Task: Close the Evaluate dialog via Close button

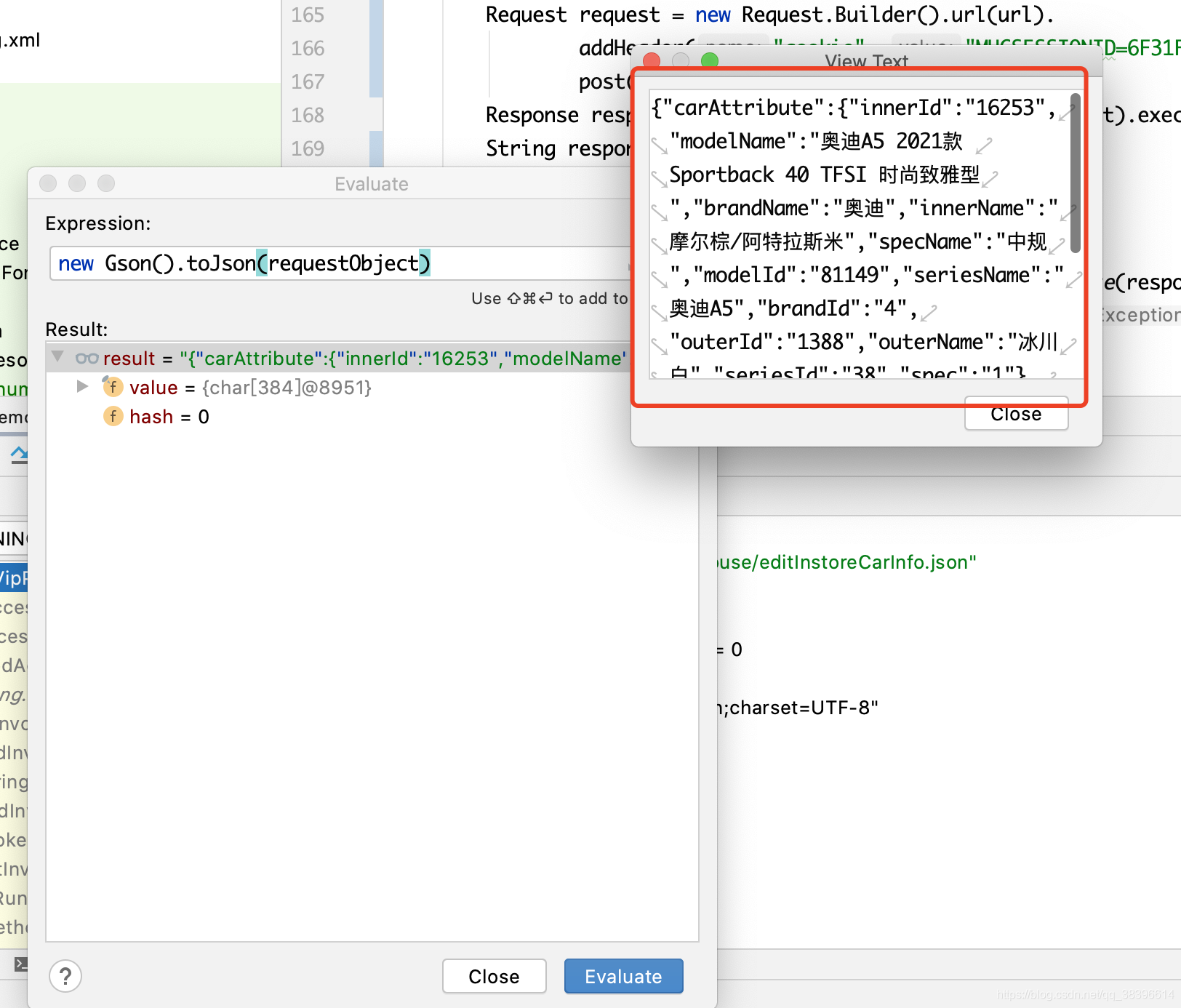Action: tap(494, 976)
